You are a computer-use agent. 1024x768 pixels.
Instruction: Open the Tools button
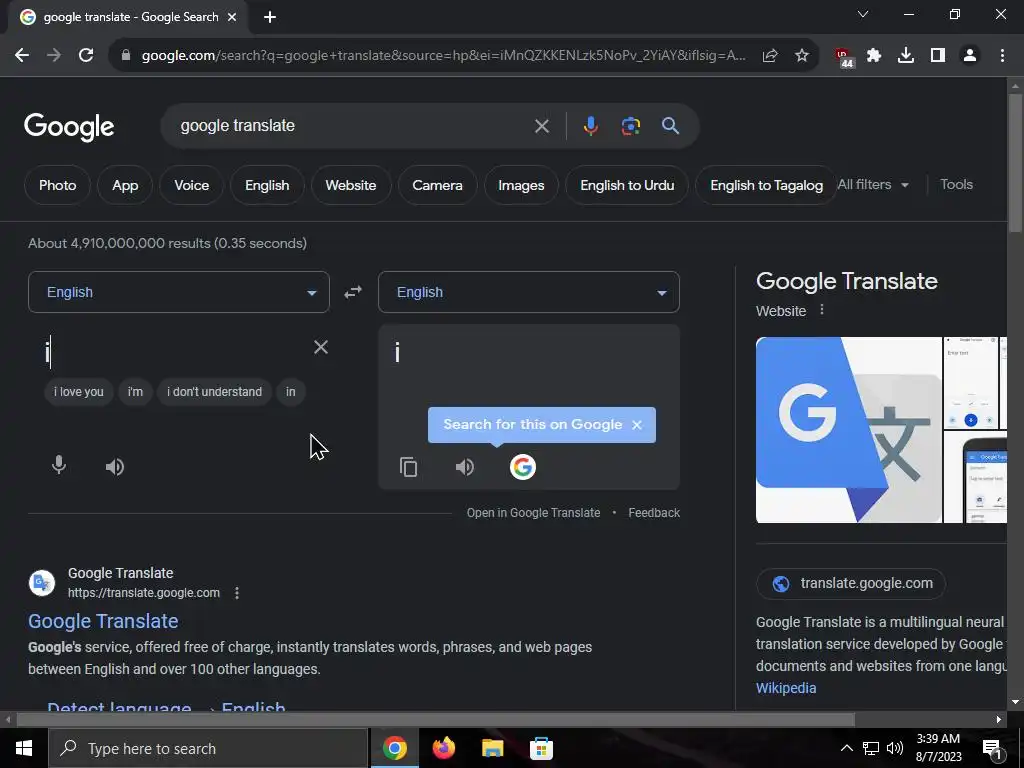tap(956, 185)
